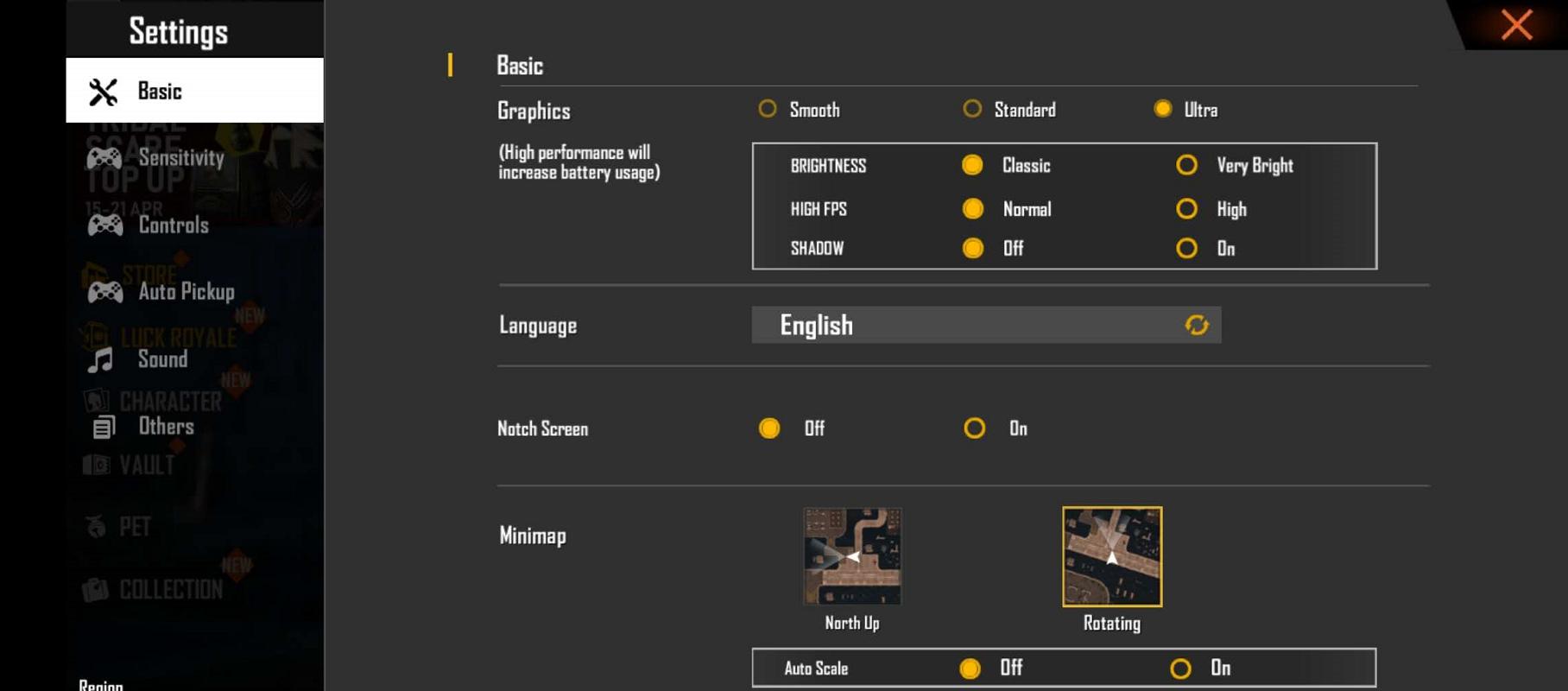Click the Notch Screen label

click(542, 428)
